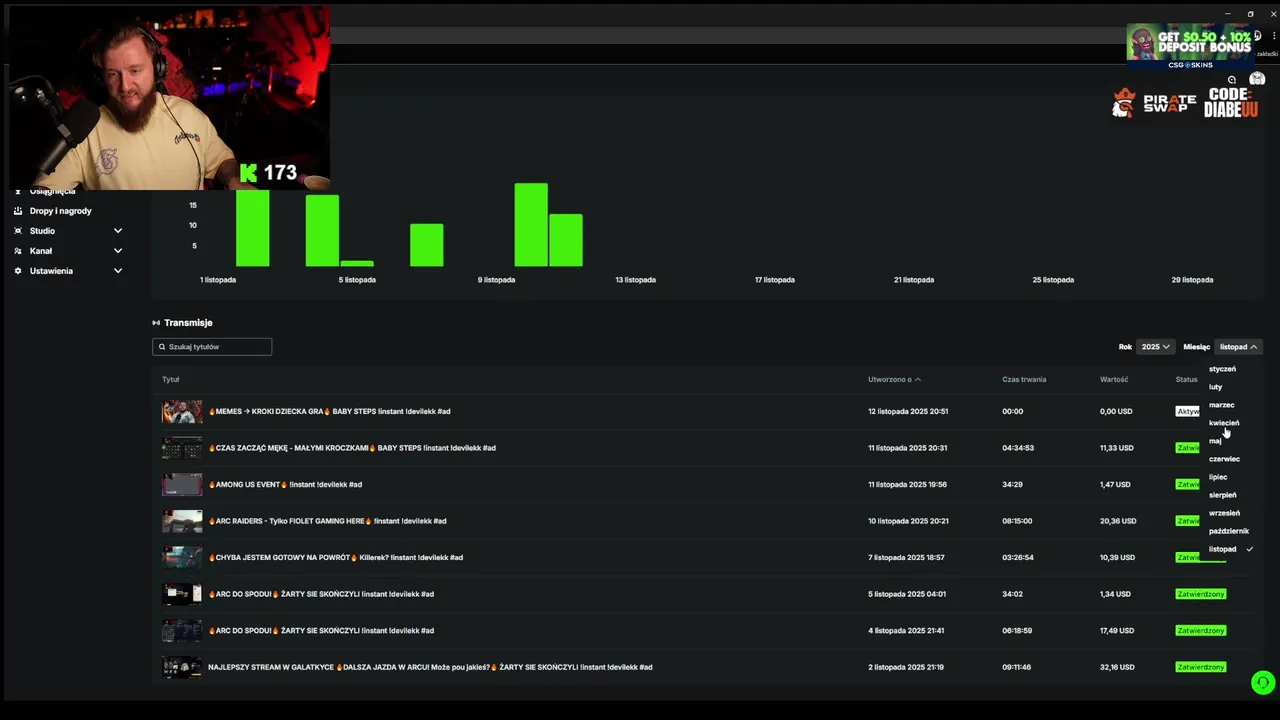The height and width of the screenshot is (720, 1280).
Task: Pick sierpień in the month dropdown
Action: [x=1222, y=495]
